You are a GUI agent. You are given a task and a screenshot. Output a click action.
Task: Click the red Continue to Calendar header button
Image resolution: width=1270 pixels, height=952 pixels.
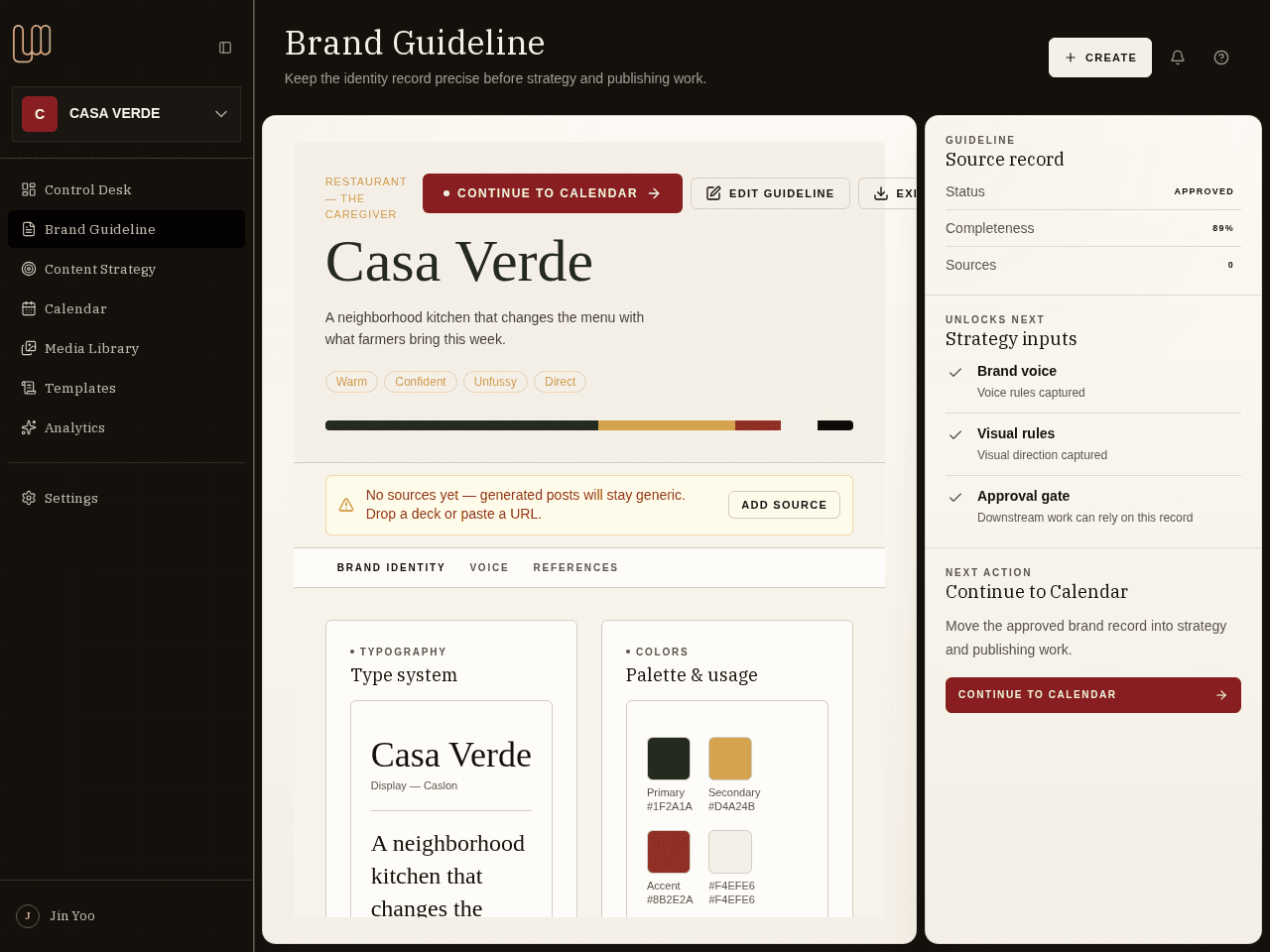(x=553, y=193)
